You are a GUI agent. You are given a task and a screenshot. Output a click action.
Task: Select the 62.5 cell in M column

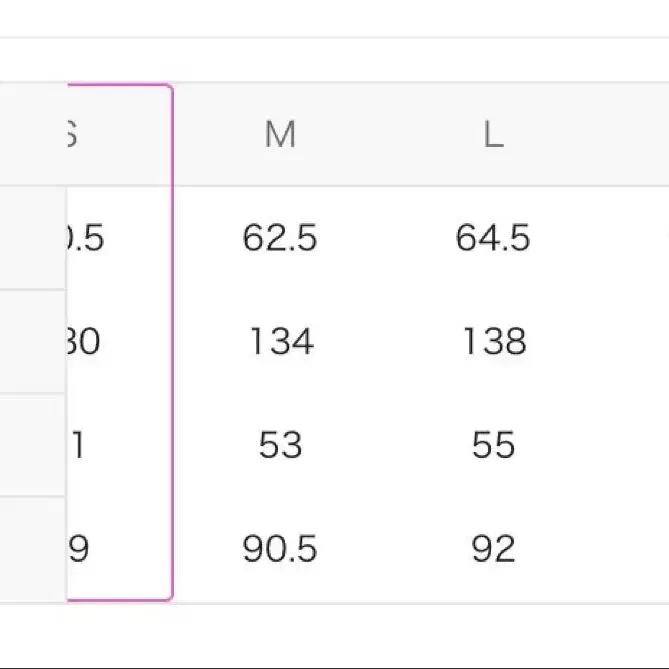(280, 238)
